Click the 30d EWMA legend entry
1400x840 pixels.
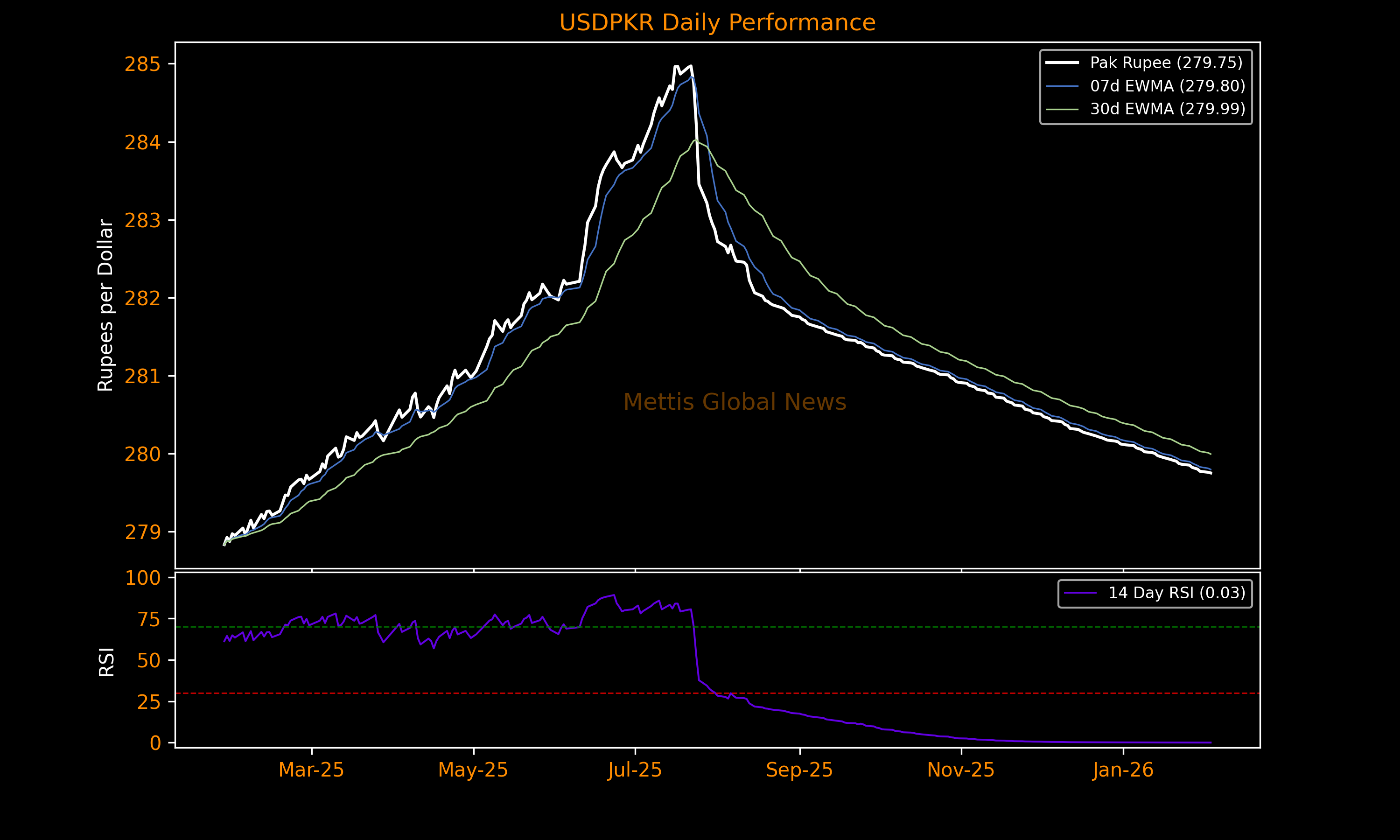pyautogui.click(x=1168, y=109)
